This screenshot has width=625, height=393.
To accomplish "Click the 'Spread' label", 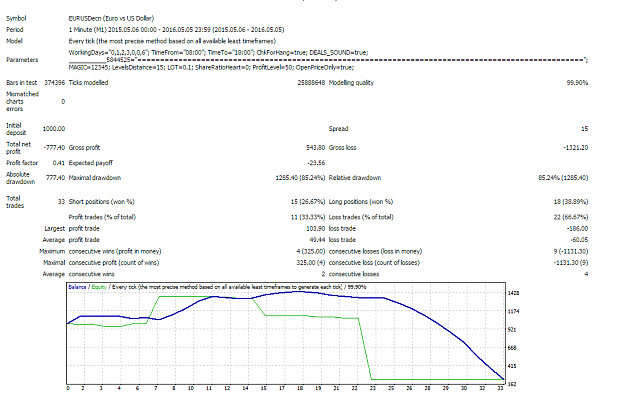I will pyautogui.click(x=338, y=129).
